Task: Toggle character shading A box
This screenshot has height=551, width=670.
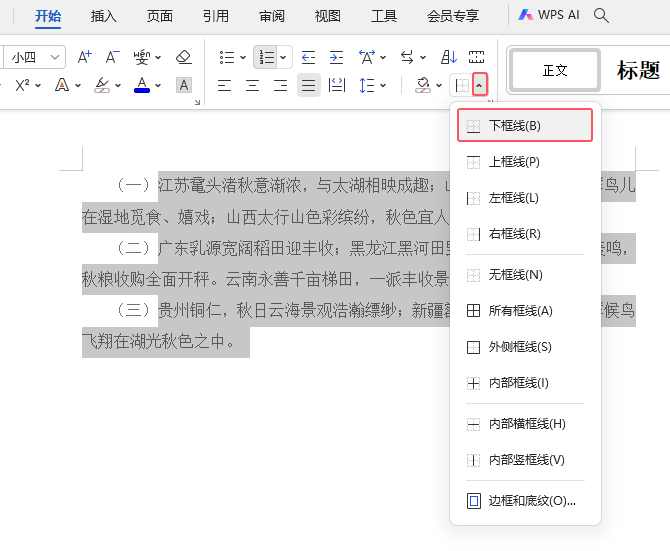Action: pos(184,85)
